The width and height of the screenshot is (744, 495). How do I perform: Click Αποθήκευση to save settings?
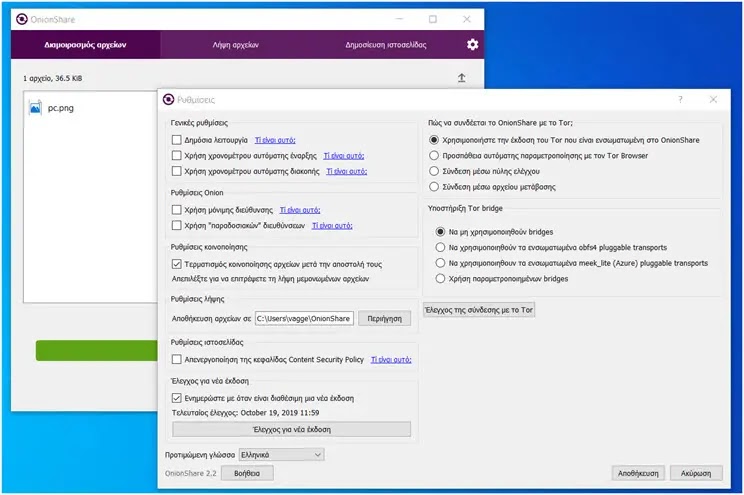point(638,473)
